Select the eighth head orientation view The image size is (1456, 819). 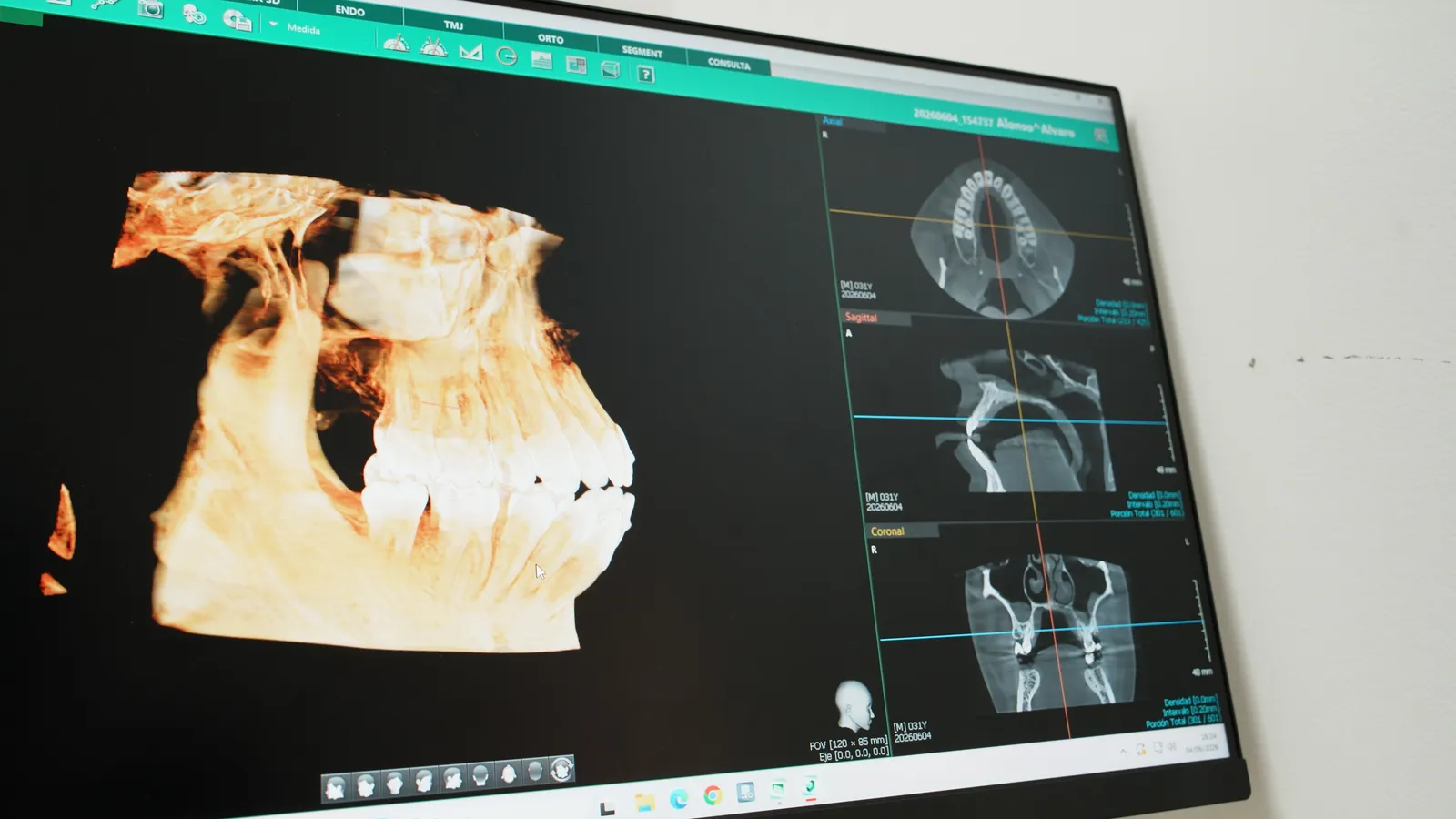535,771
